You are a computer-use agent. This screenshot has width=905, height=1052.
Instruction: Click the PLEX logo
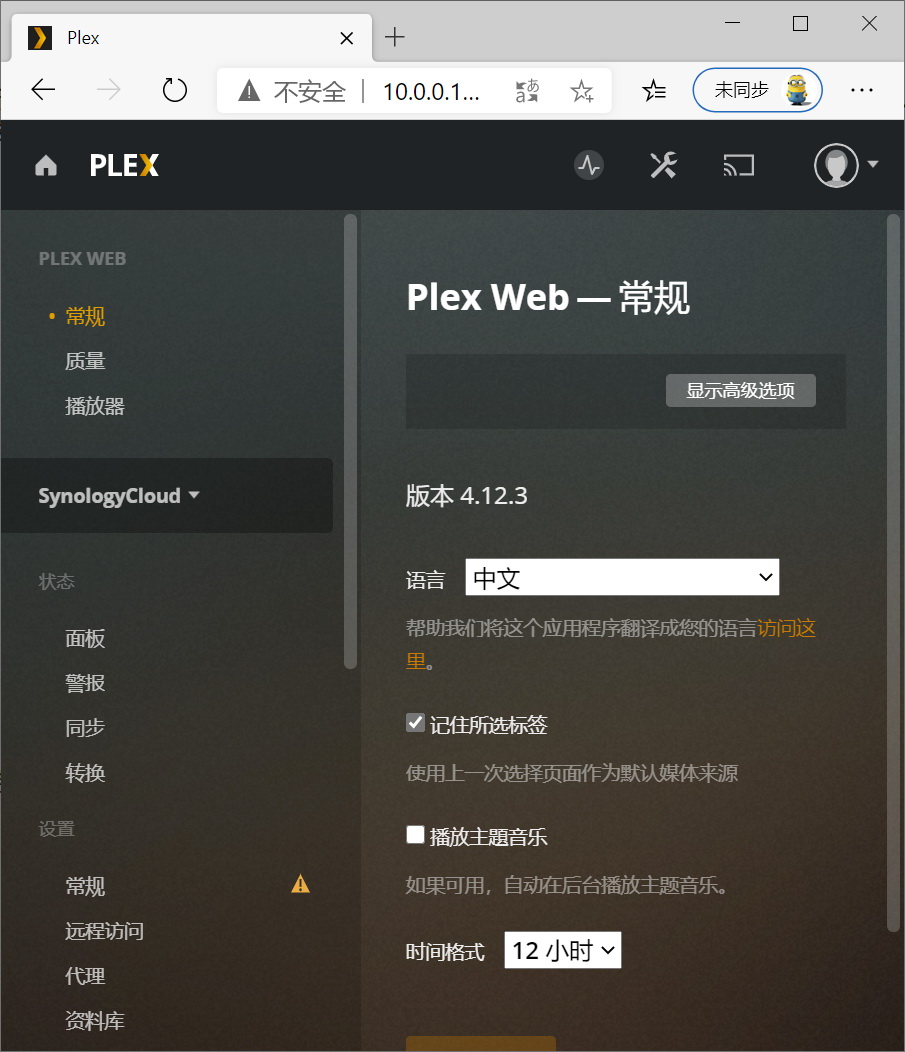[124, 166]
